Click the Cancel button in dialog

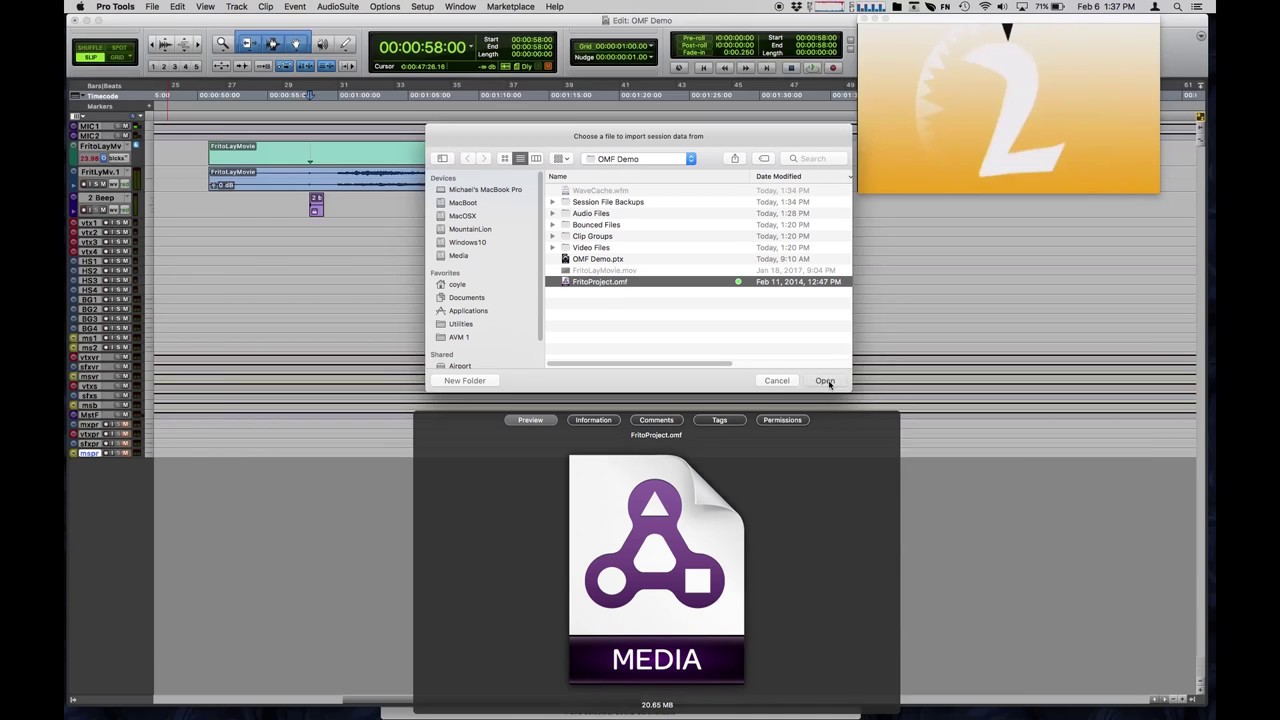tap(777, 381)
